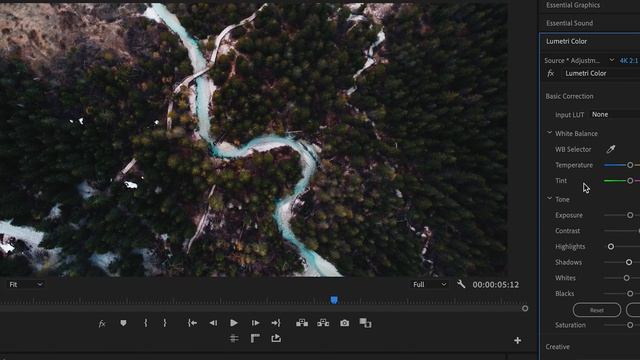Adjust the Temperature slider handle

[x=630, y=165]
